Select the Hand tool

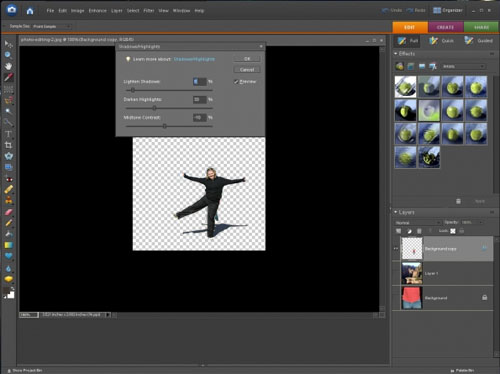click(x=9, y=66)
